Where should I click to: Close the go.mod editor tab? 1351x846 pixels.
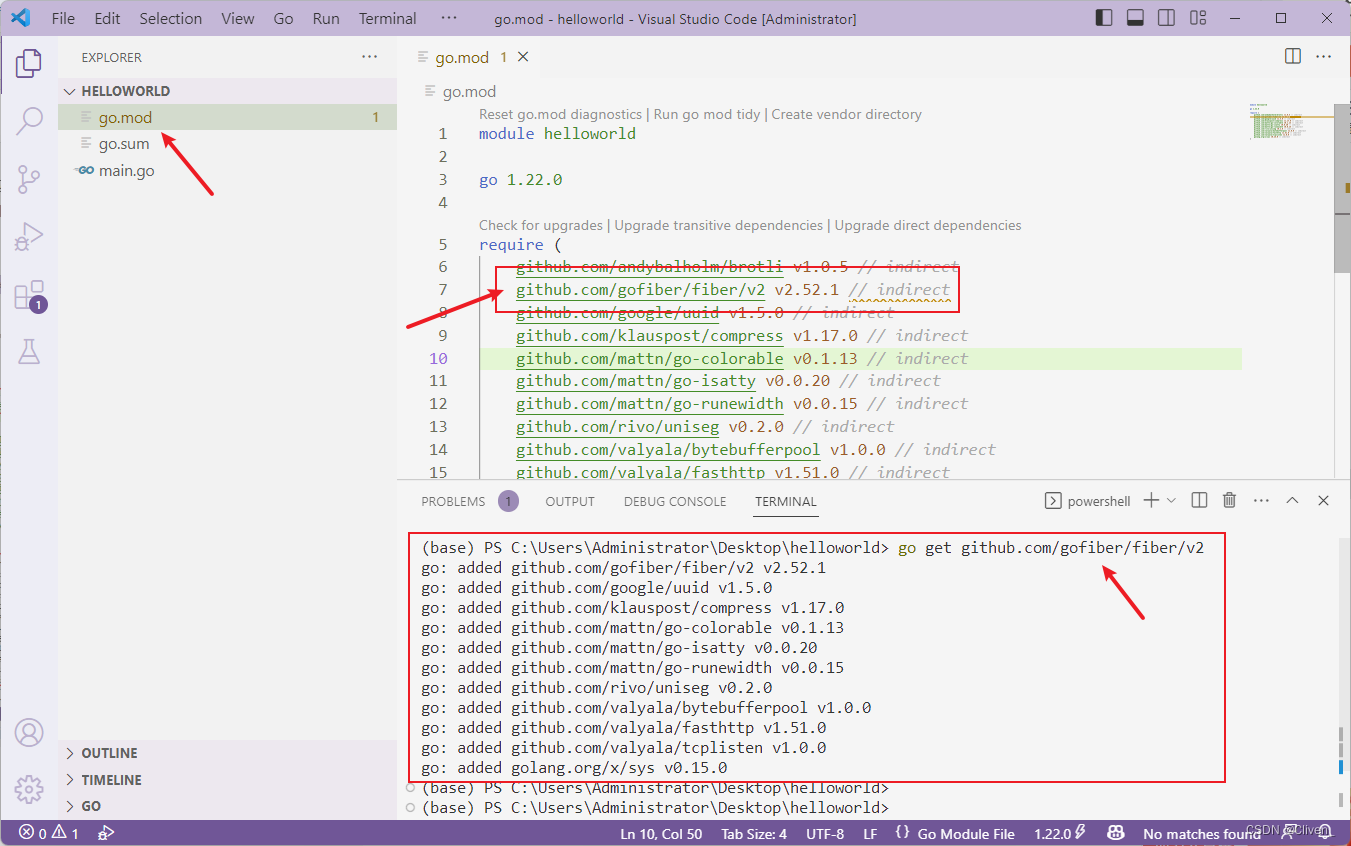click(x=525, y=58)
